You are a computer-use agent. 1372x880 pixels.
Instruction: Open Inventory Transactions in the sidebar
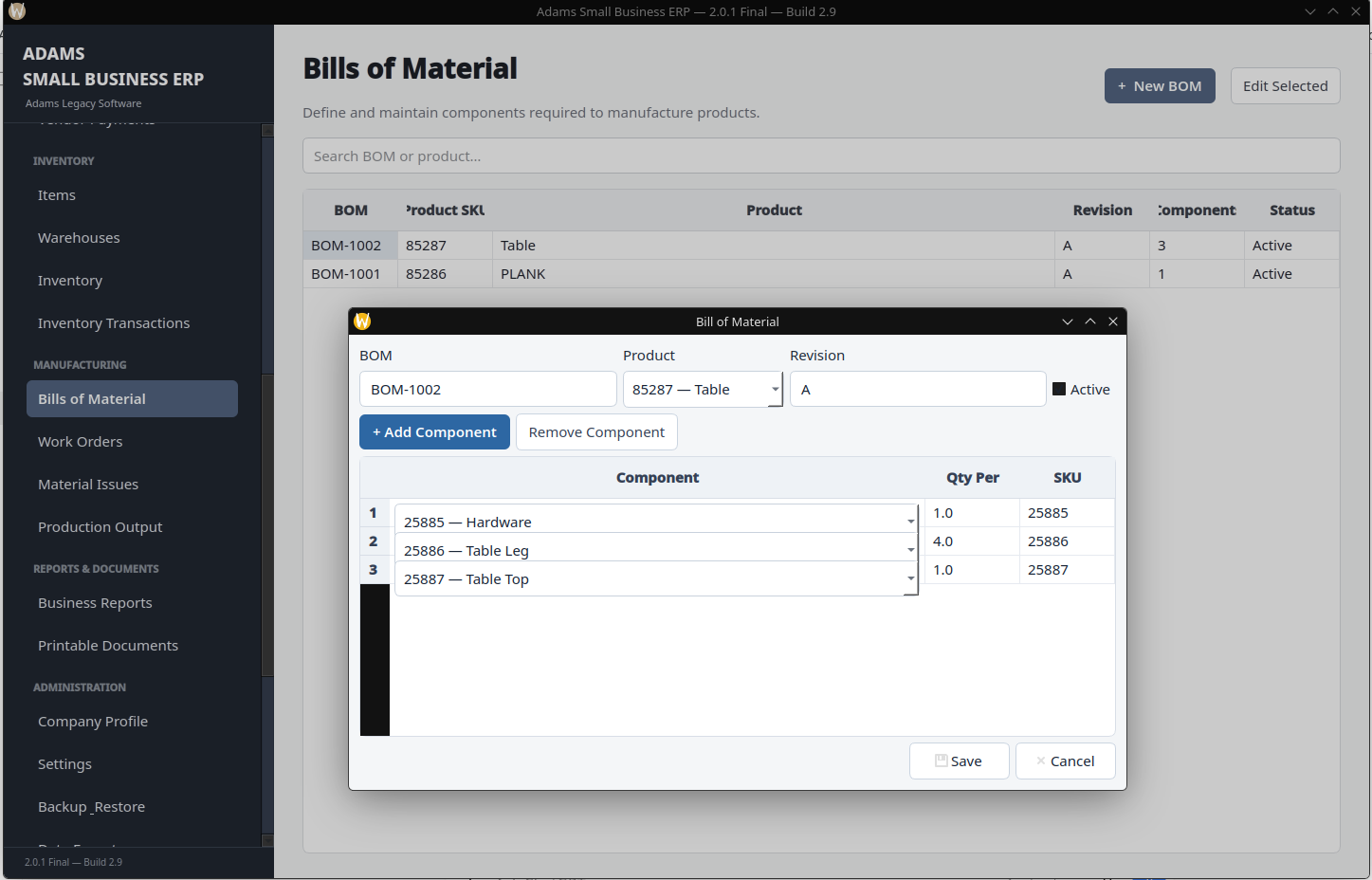(132, 323)
